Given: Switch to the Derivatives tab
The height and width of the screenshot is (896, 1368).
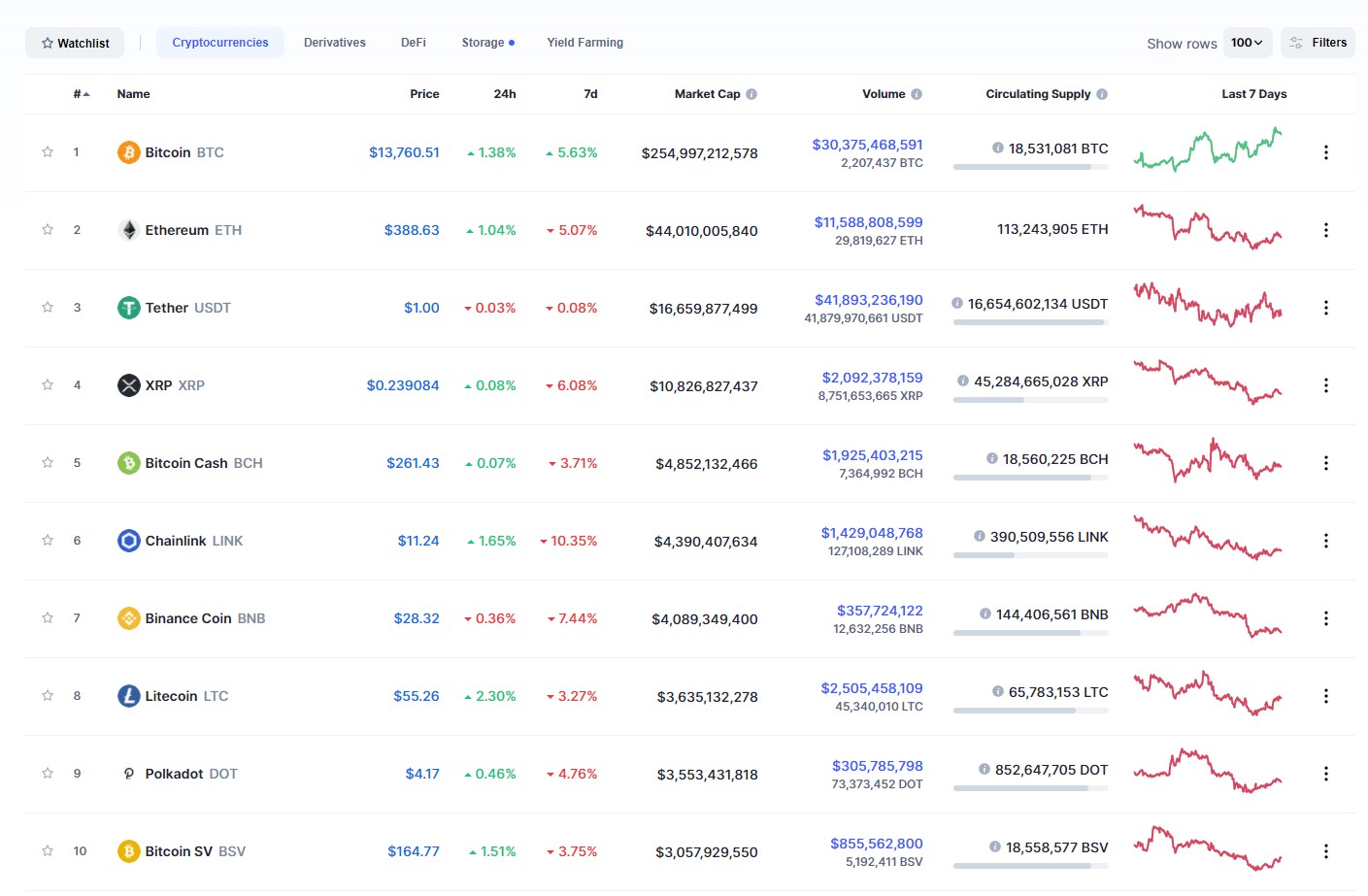Looking at the screenshot, I should click(x=335, y=43).
